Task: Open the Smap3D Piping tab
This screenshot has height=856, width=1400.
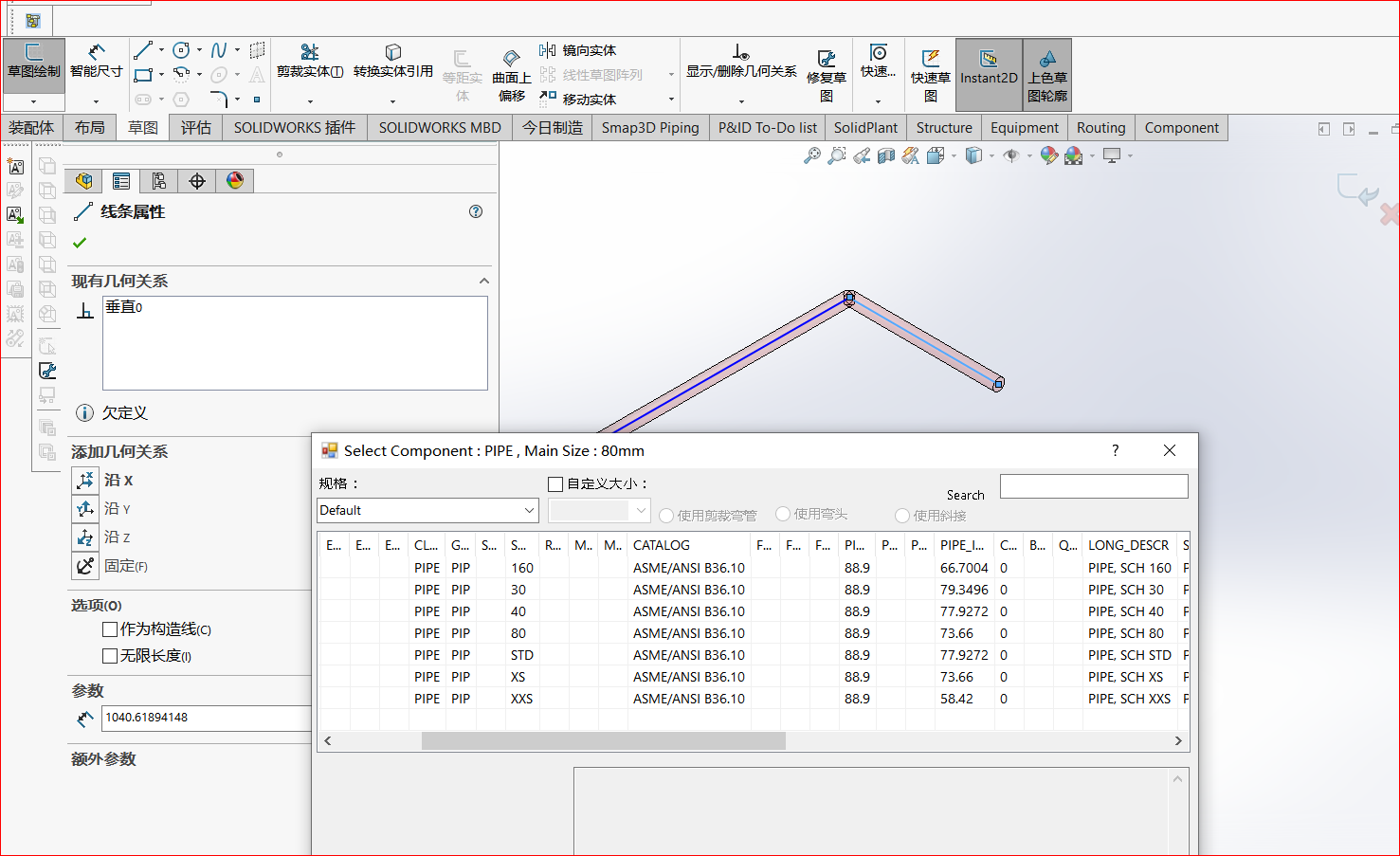Action: pos(650,128)
